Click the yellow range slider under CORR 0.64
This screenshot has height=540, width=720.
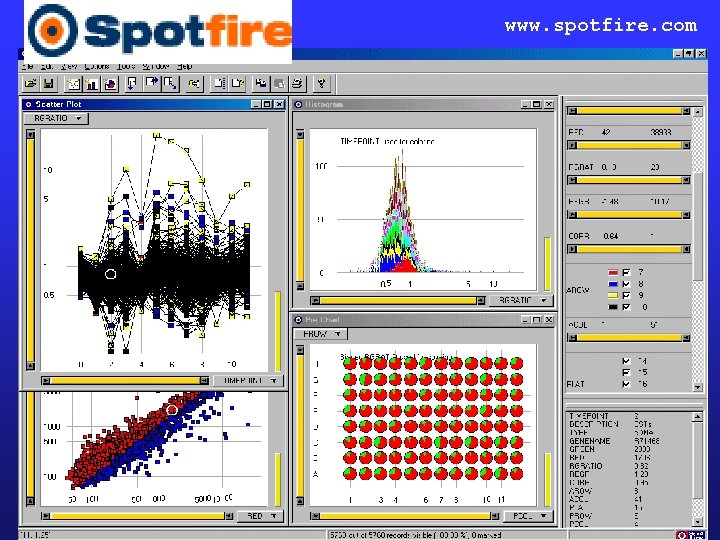coord(629,249)
